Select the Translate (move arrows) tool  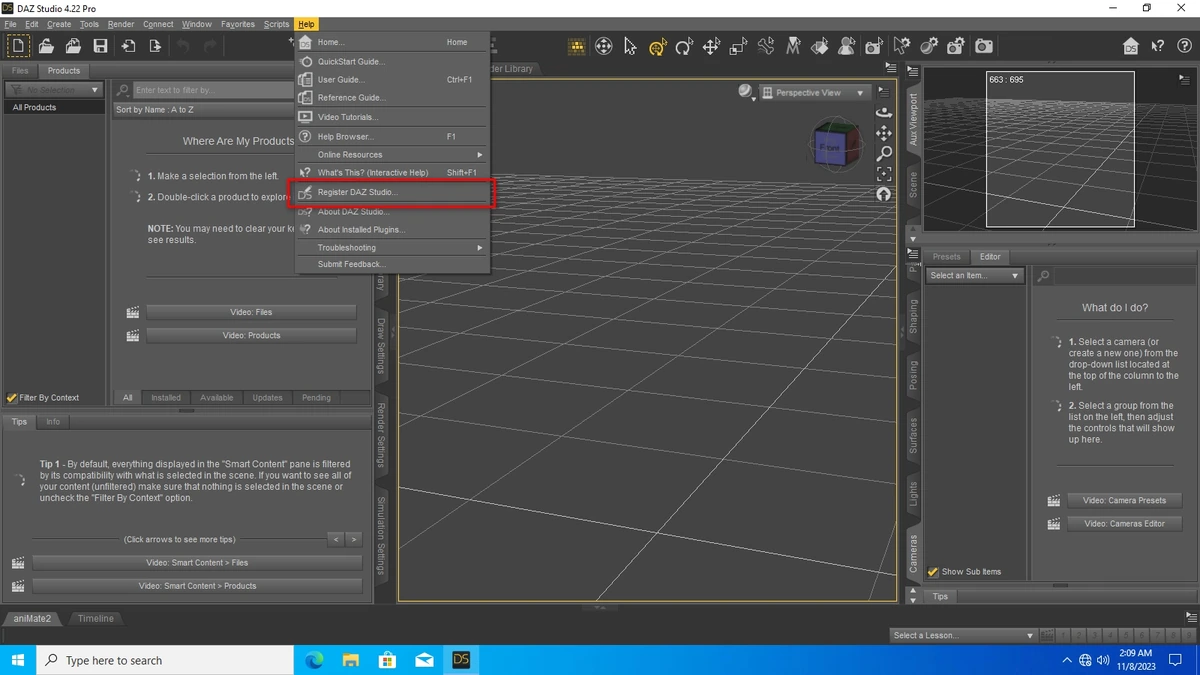pyautogui.click(x=711, y=46)
